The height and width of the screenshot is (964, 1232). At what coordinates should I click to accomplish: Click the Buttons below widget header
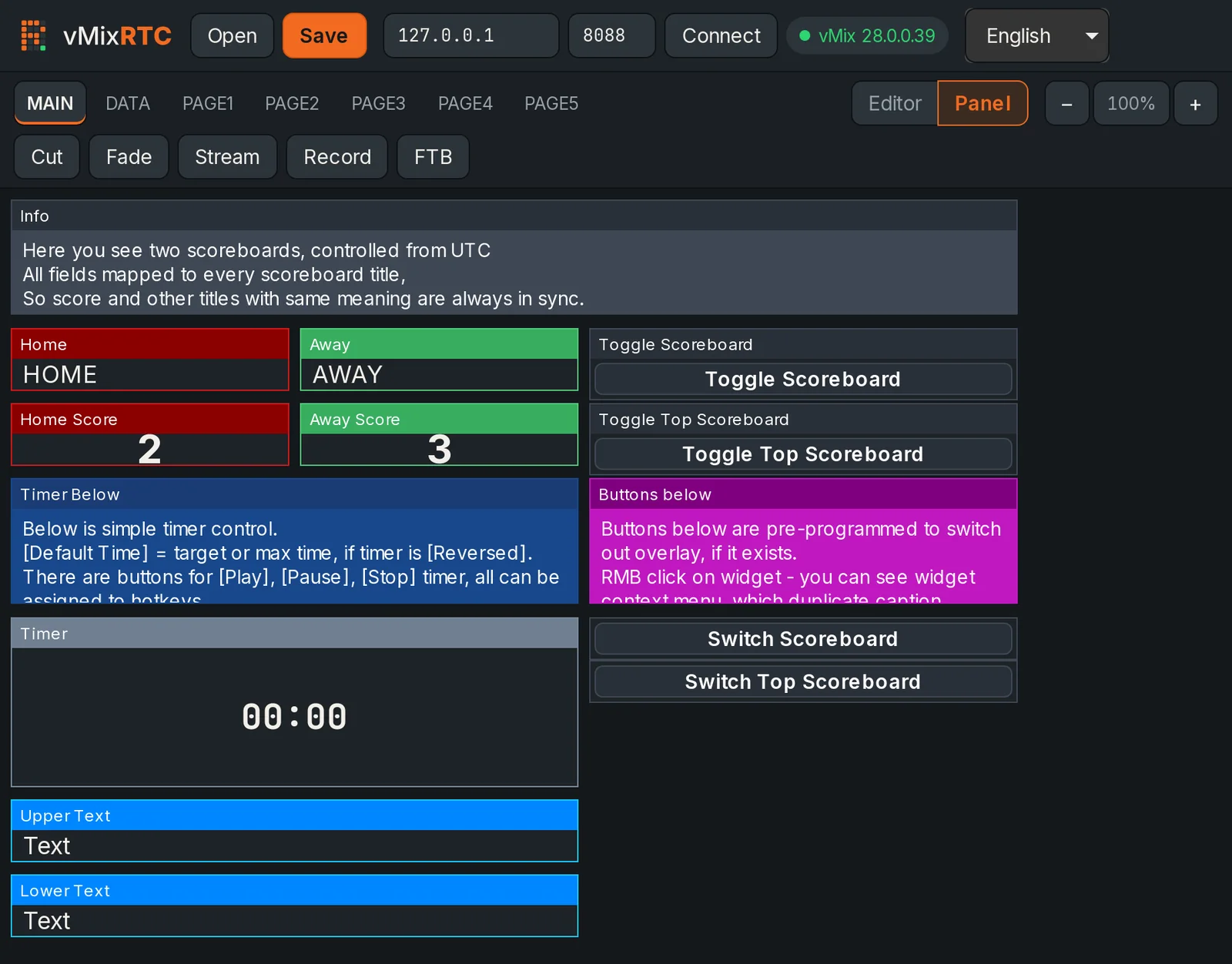click(803, 494)
